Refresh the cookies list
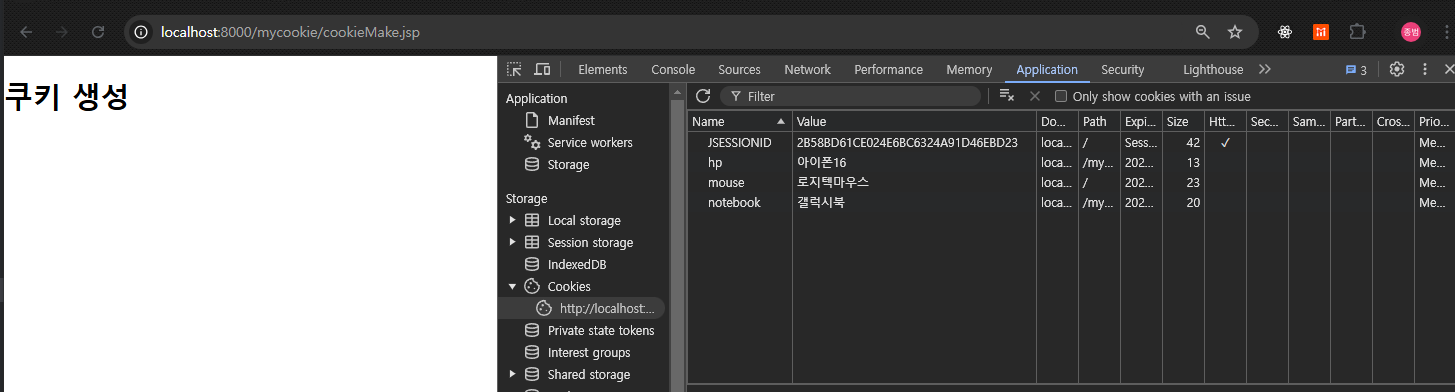This screenshot has width=1455, height=392. coord(703,96)
